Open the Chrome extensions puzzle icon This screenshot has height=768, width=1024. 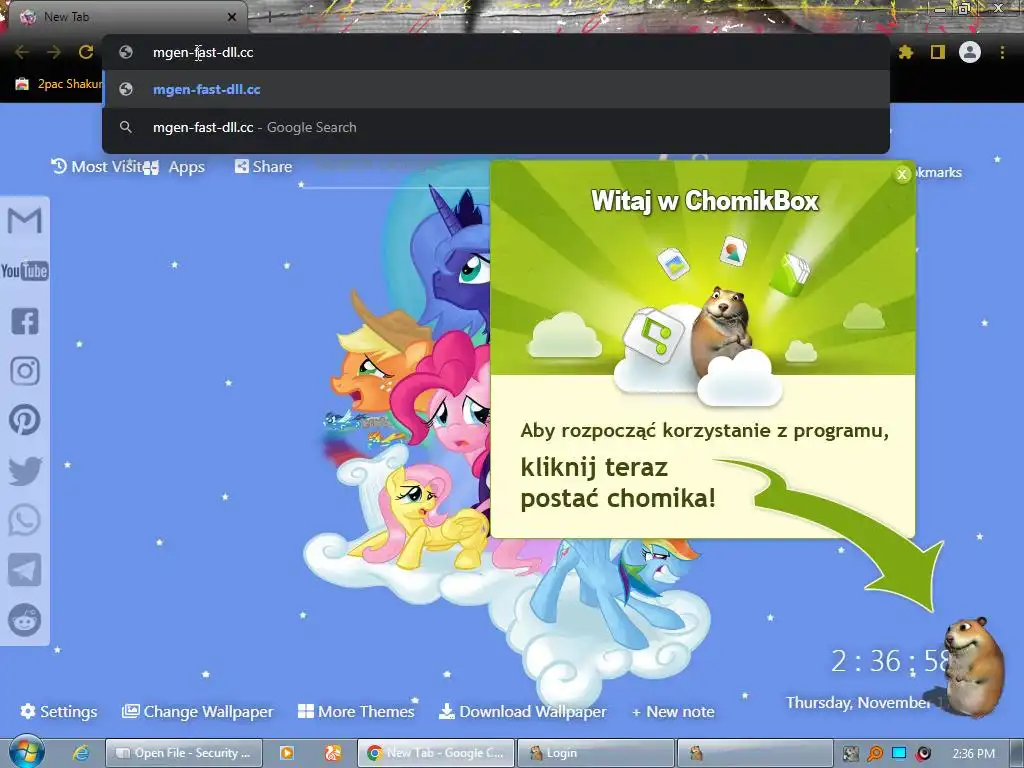pyautogui.click(x=905, y=52)
